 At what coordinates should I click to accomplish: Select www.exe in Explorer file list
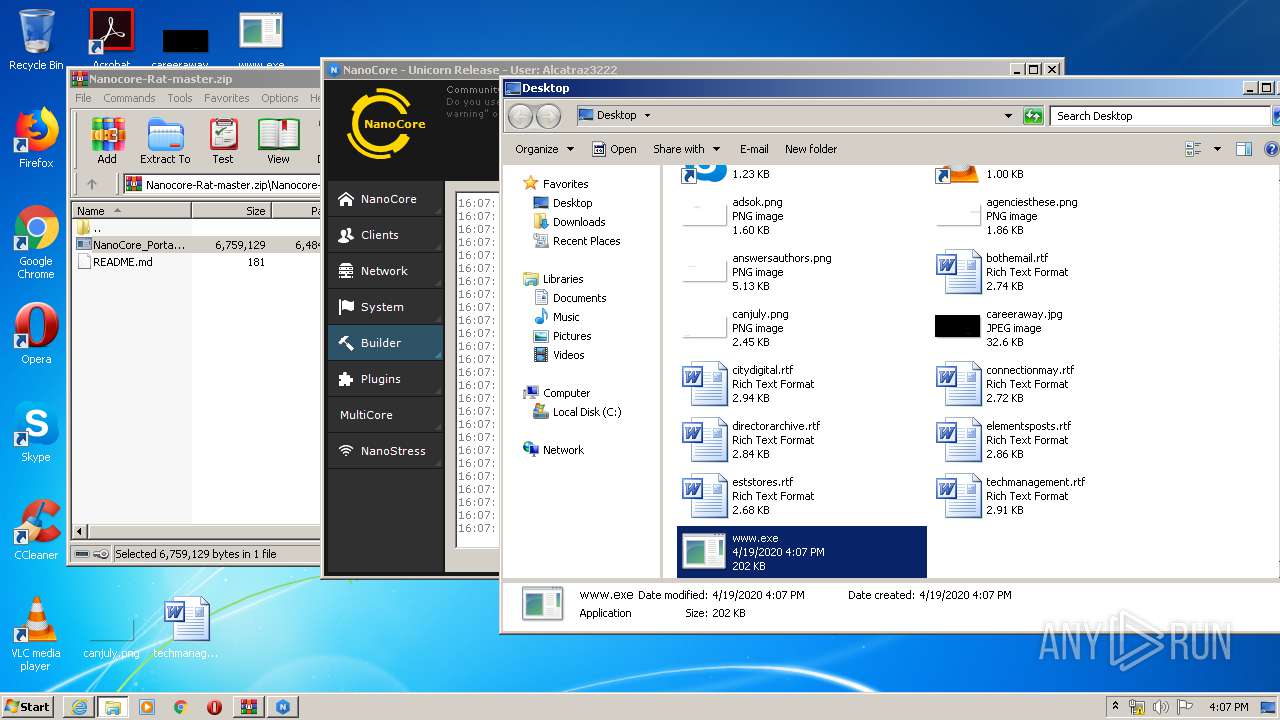click(x=802, y=552)
